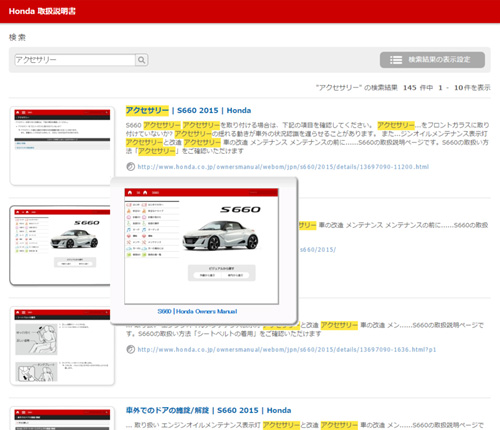This screenshot has height=430, width=500.
Task: Open the door lock result thumbnail at bottom
Action: pyautogui.click(x=62, y=418)
